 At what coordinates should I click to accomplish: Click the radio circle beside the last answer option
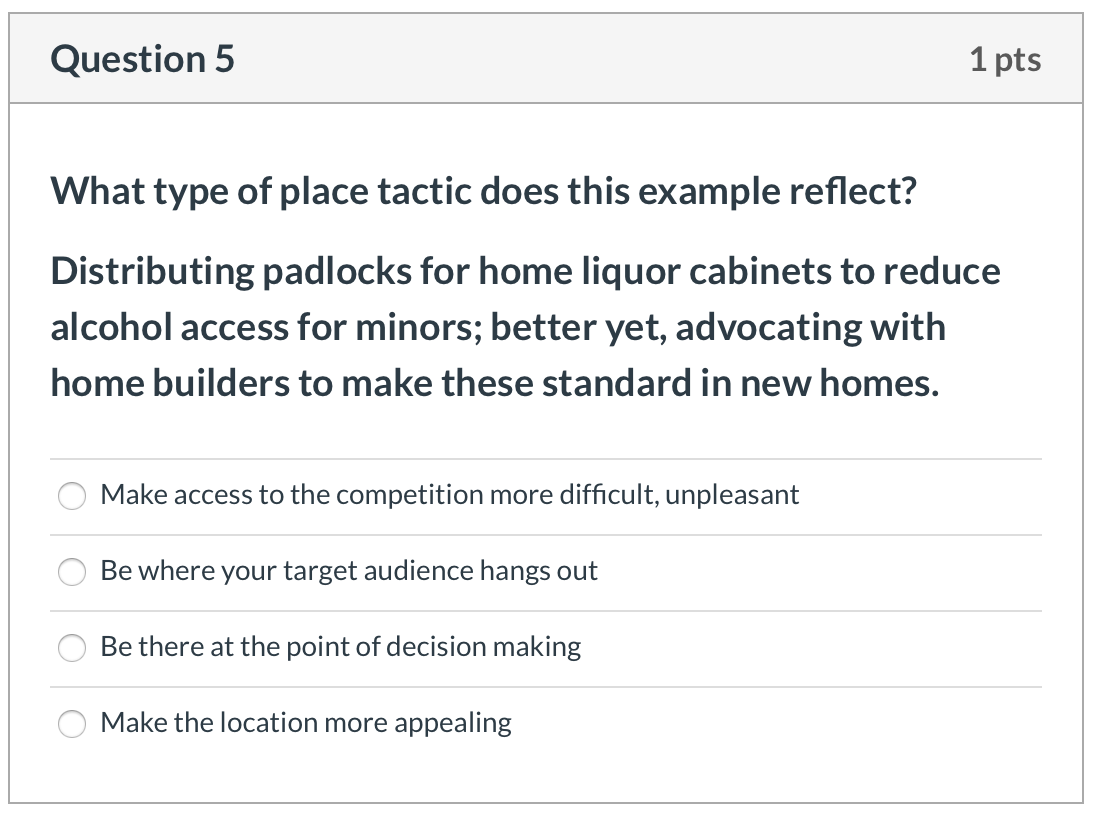coord(71,723)
